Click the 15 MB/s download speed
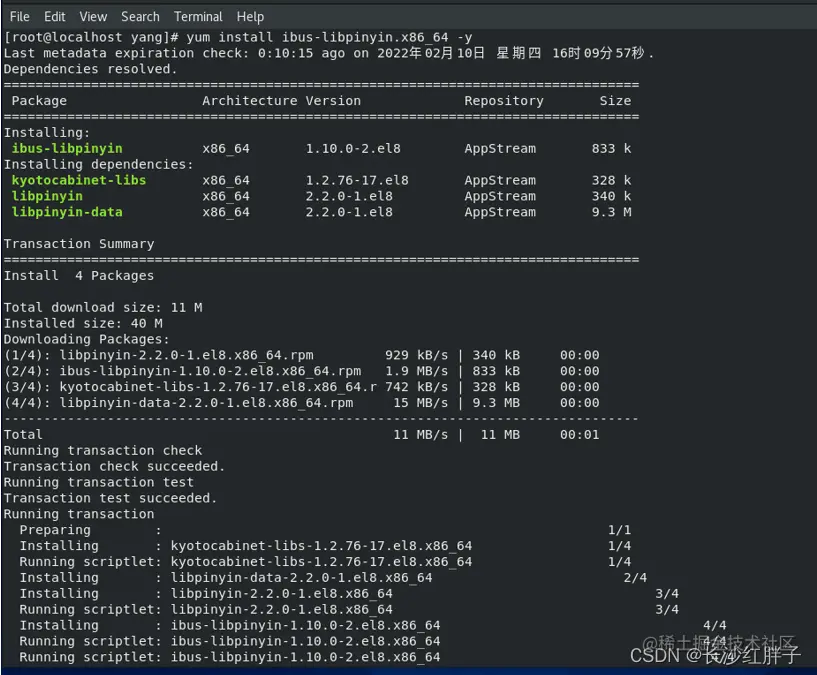 coord(420,403)
